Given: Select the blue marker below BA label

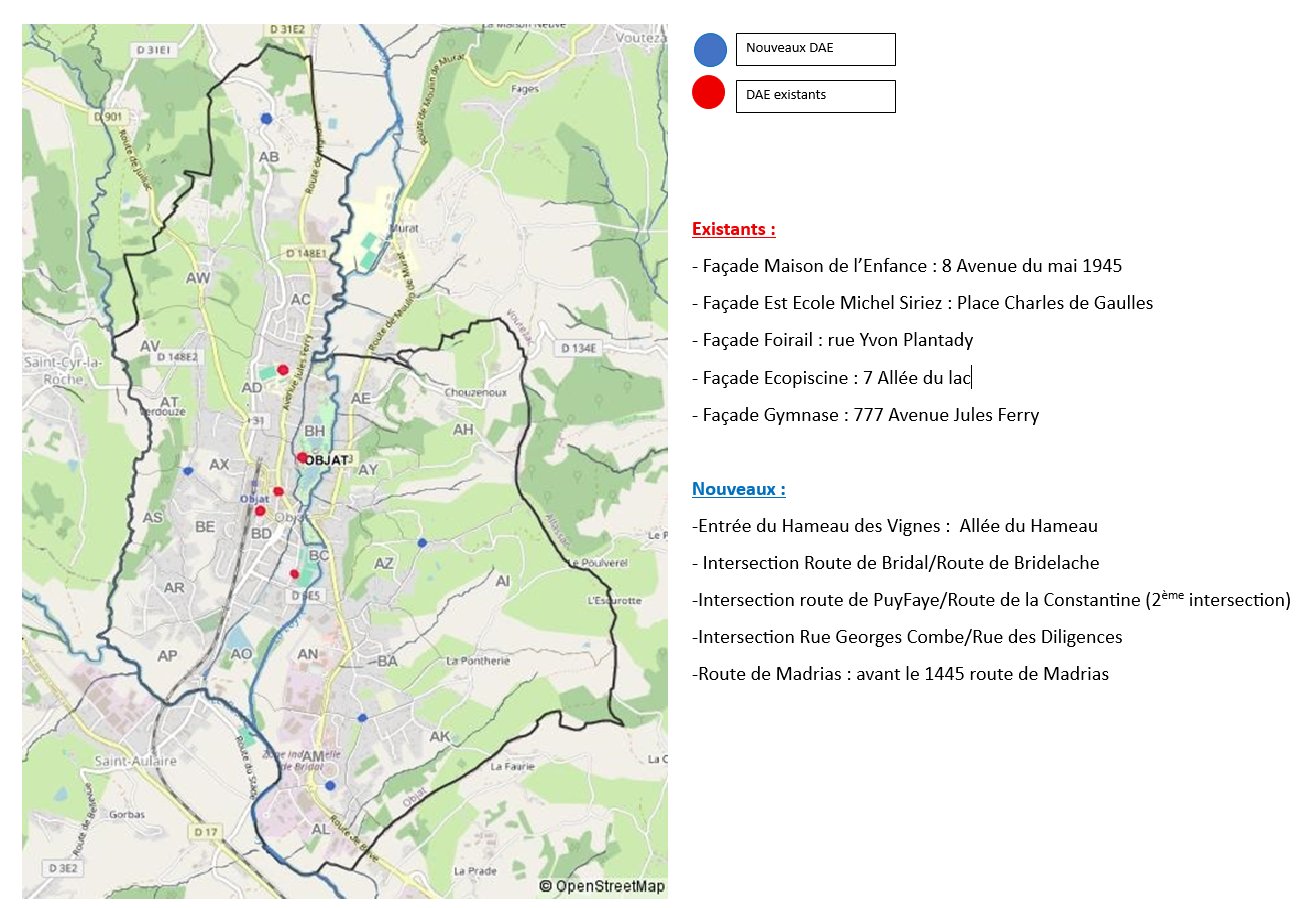Looking at the screenshot, I should [363, 718].
